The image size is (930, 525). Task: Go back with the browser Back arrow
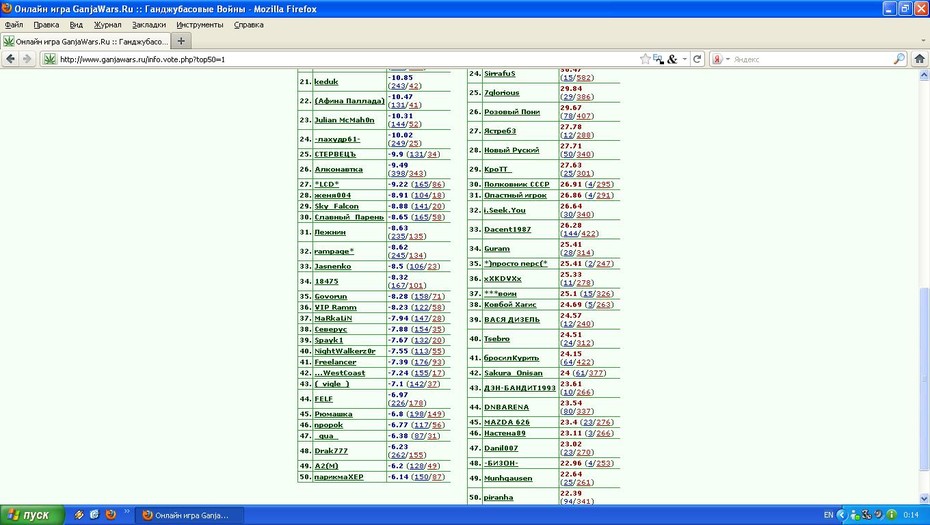pos(10,59)
